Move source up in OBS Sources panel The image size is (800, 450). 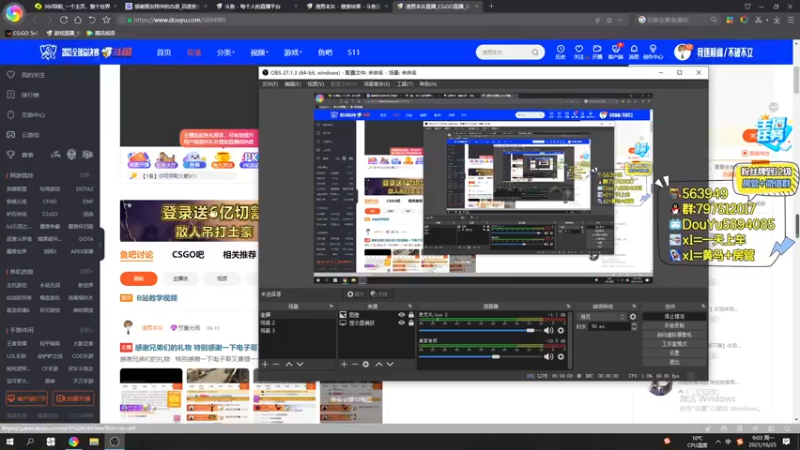379,364
